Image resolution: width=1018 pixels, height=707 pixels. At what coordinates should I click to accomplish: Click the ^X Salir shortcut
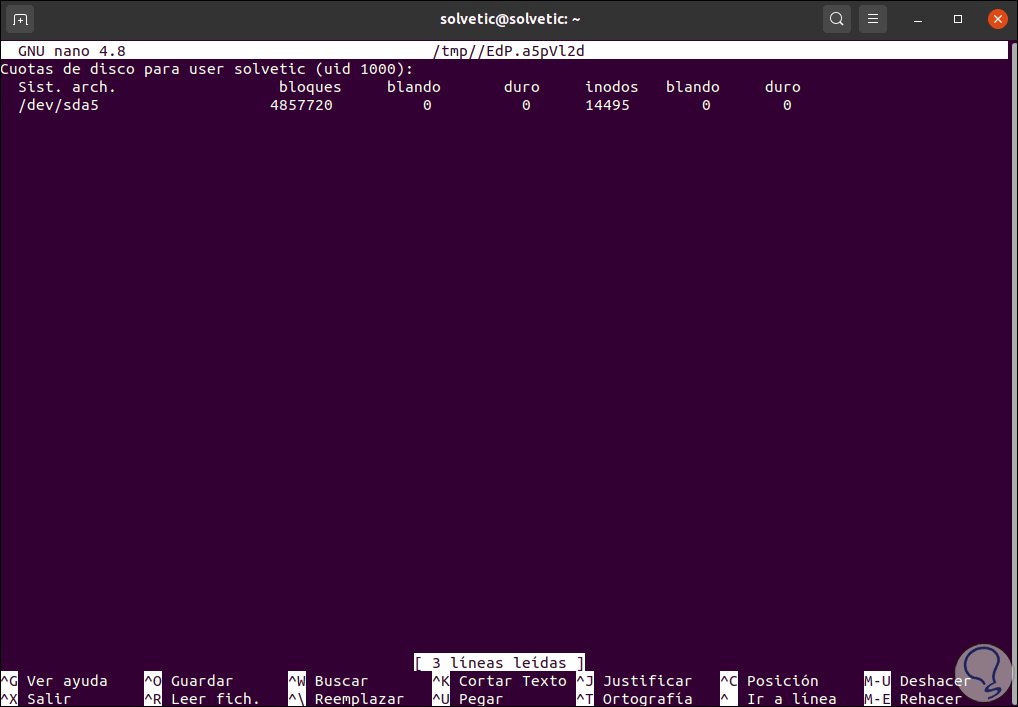[36, 699]
